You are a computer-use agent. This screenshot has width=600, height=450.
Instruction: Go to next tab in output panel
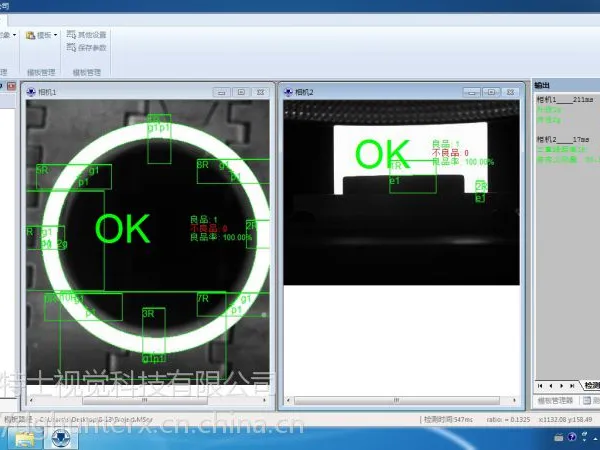(x=561, y=386)
